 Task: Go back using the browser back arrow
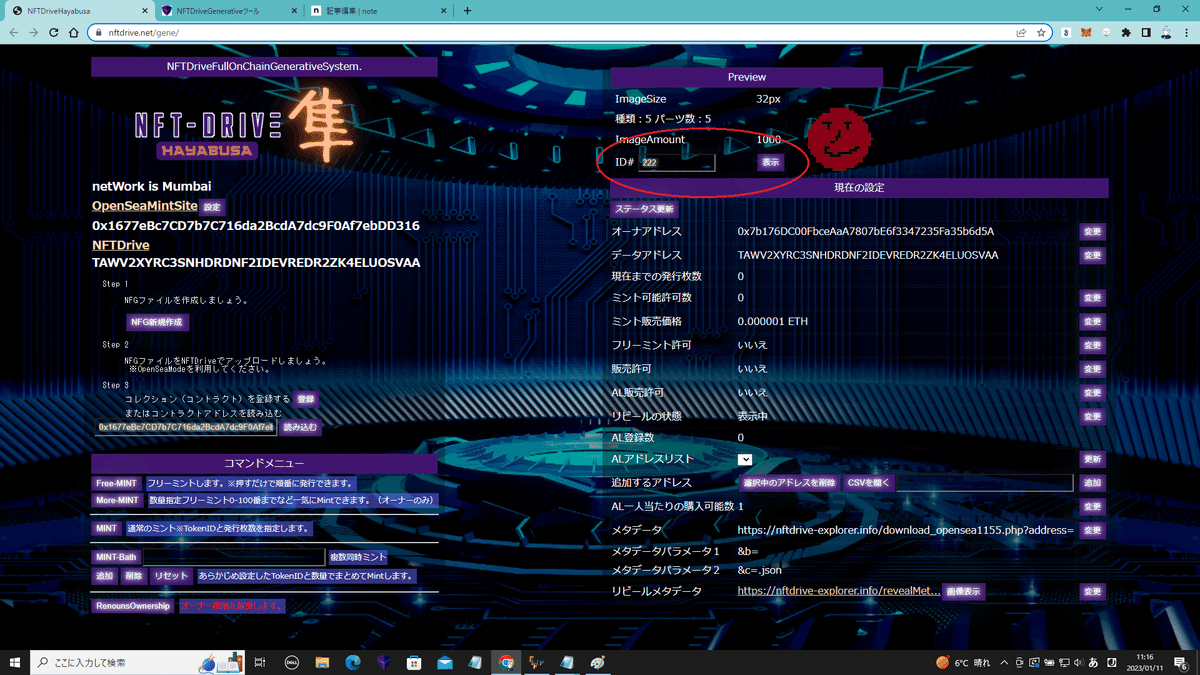(12, 32)
